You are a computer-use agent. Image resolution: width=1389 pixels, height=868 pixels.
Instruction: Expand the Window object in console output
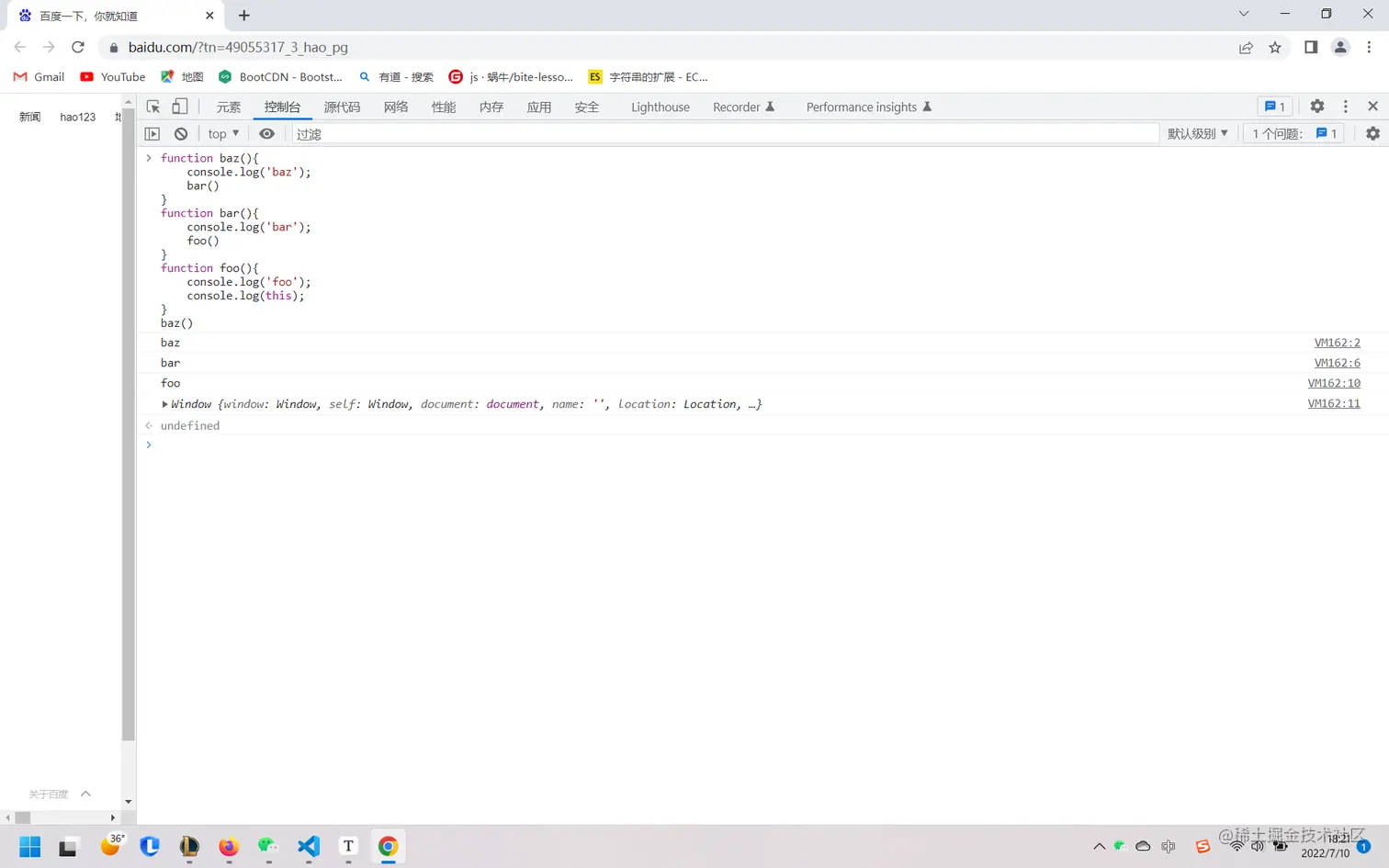(164, 404)
